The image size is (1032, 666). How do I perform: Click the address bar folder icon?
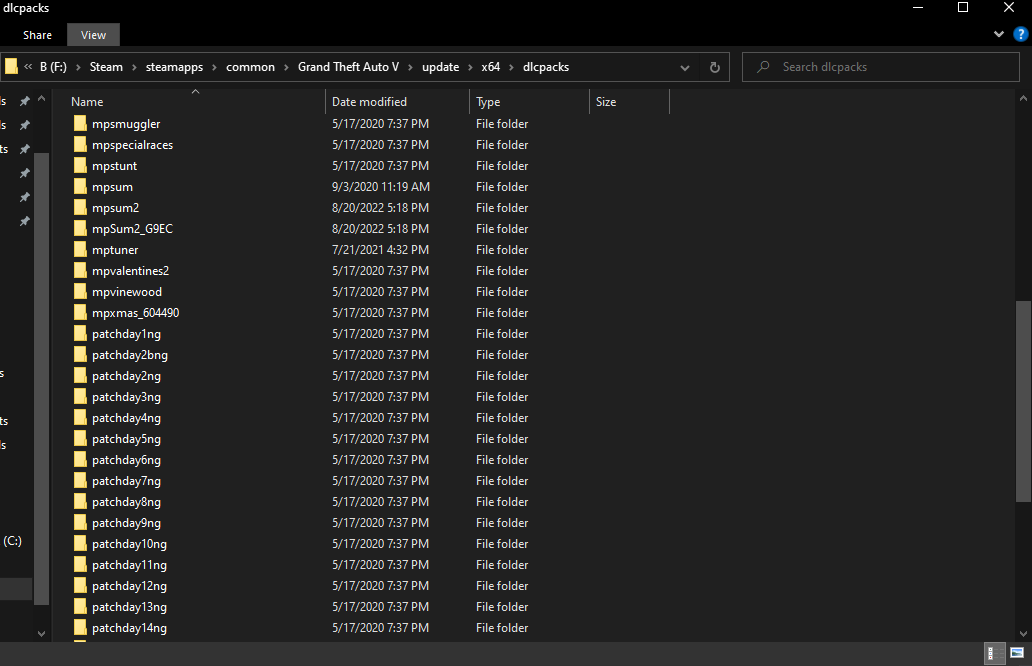(11, 66)
